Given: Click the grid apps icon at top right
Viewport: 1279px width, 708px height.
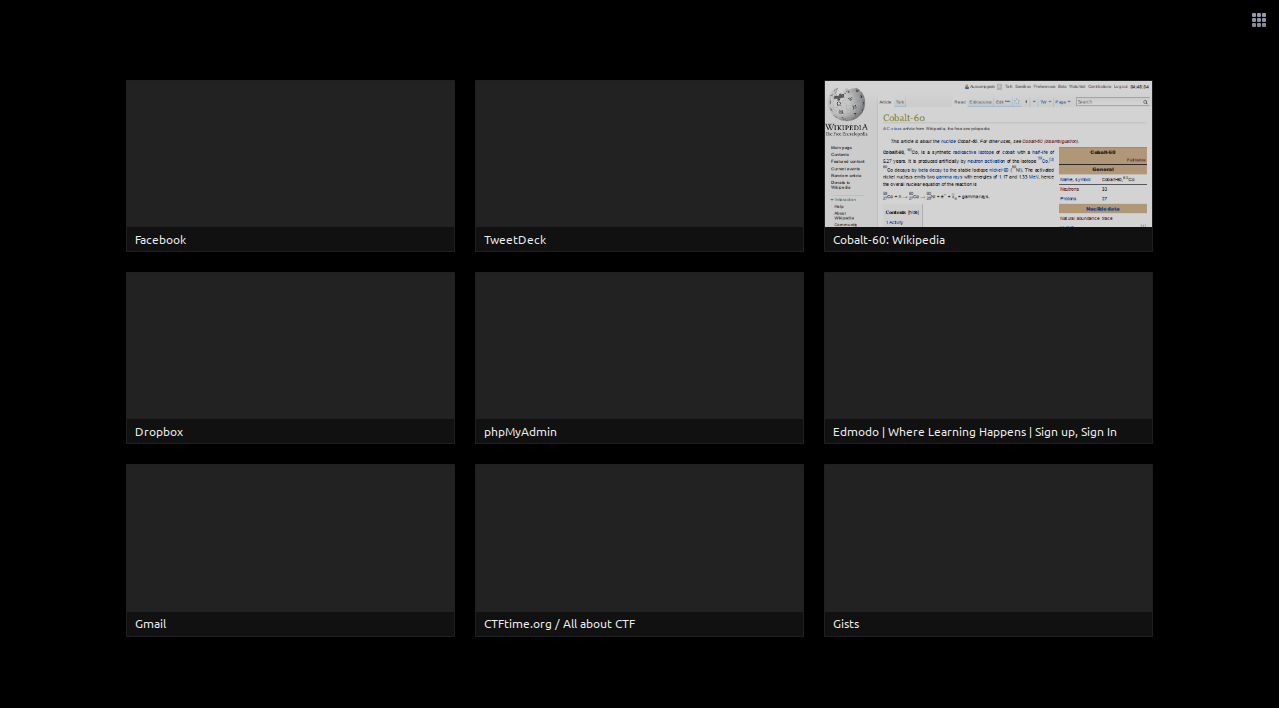Looking at the screenshot, I should pos(1259,20).
